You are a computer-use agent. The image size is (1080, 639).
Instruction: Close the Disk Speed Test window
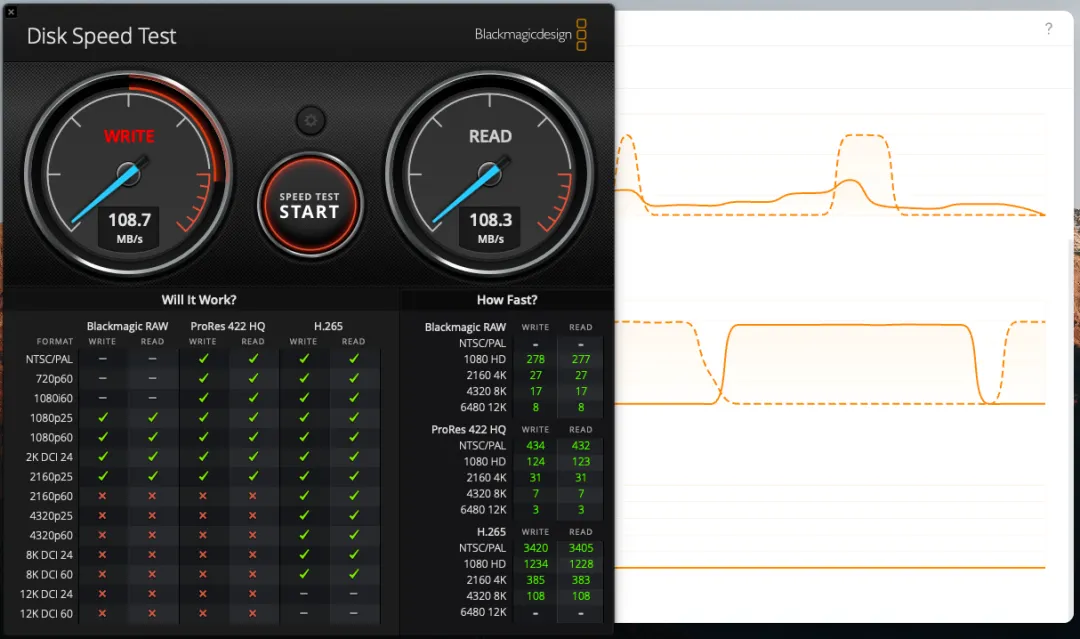(11, 12)
